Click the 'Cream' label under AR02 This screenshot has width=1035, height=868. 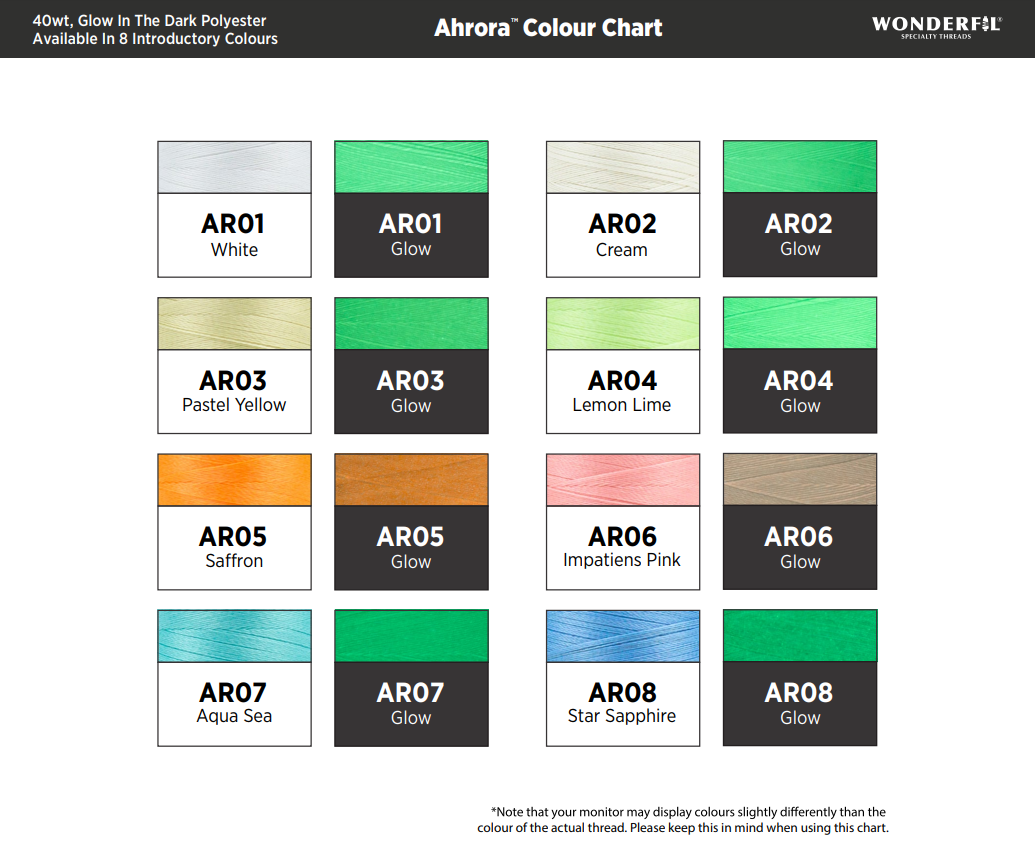[622, 250]
